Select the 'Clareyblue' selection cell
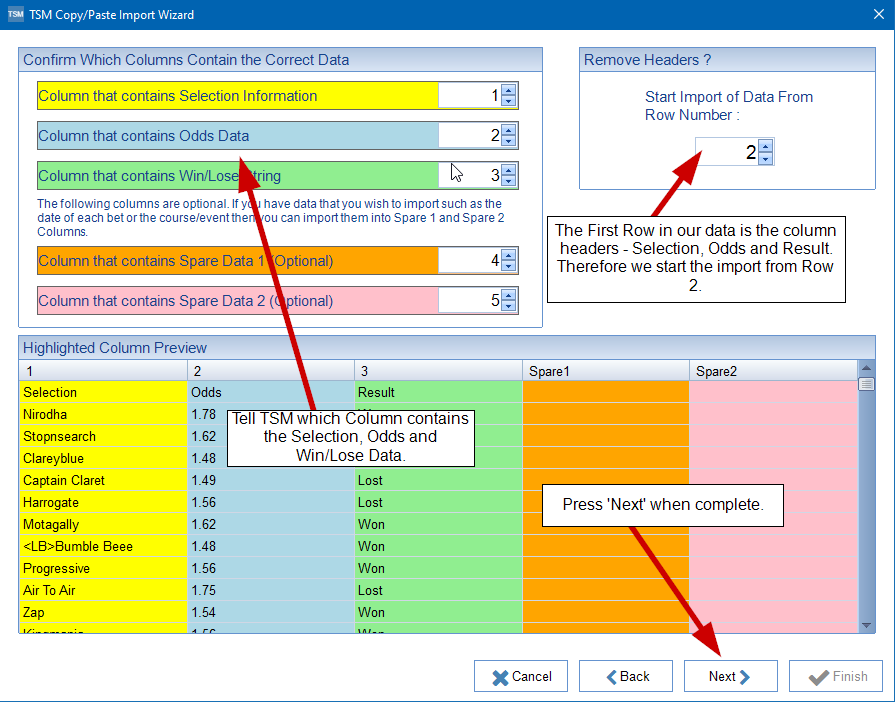895x702 pixels. pyautogui.click(x=103, y=458)
